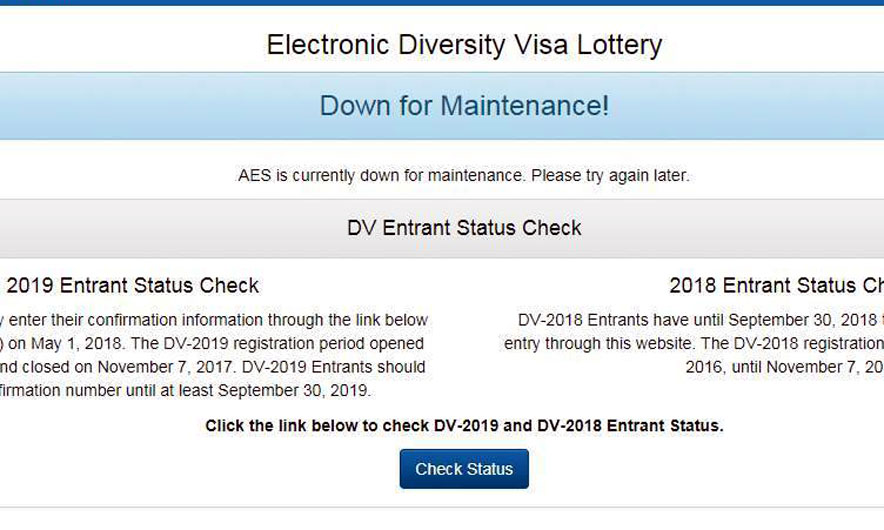Click the AES currently down for maintenance message
The width and height of the screenshot is (884, 530).
pos(463,176)
